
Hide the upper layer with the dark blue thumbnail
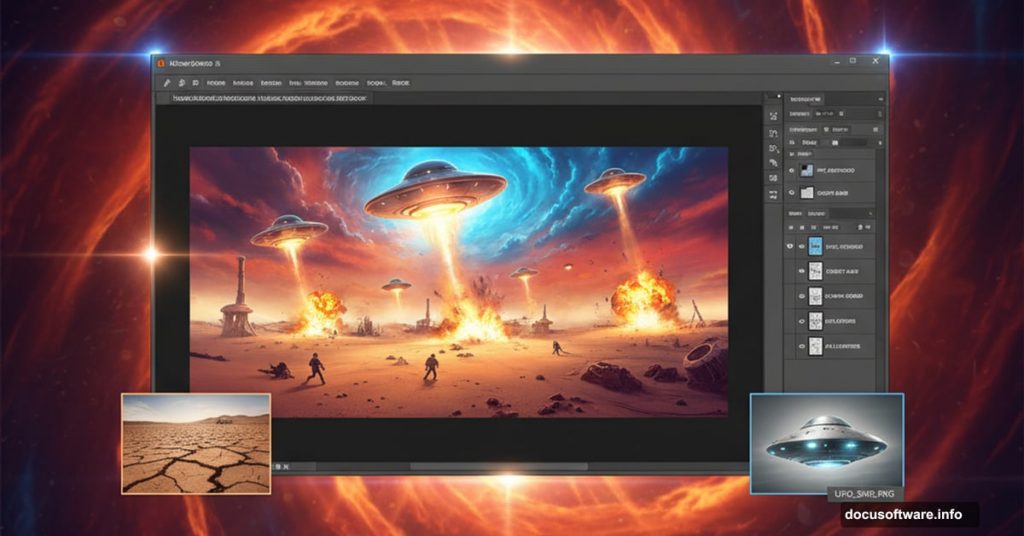tap(792, 170)
